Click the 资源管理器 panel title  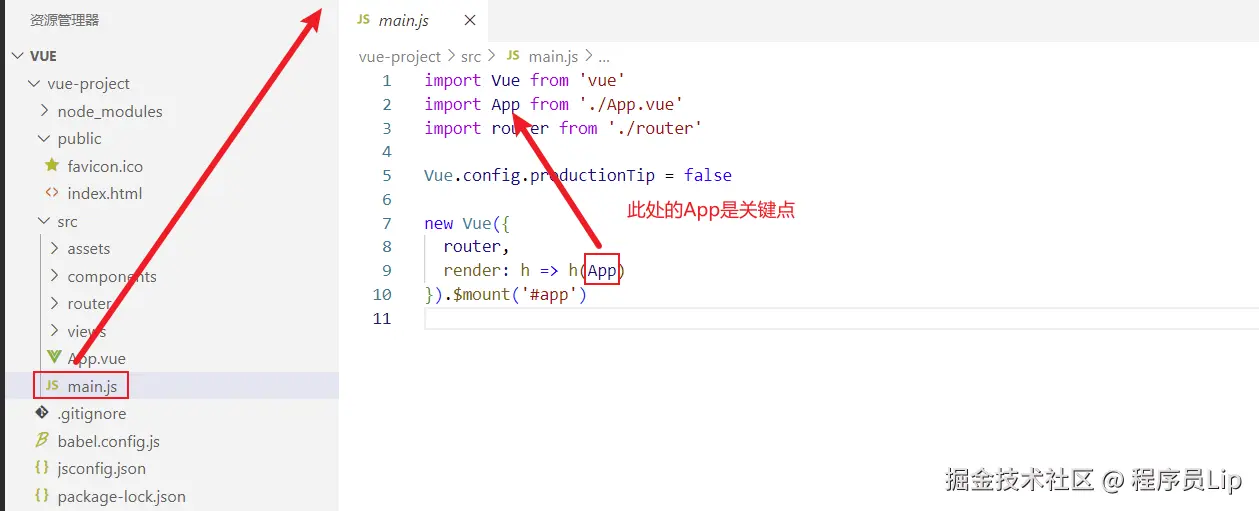[x=64, y=20]
